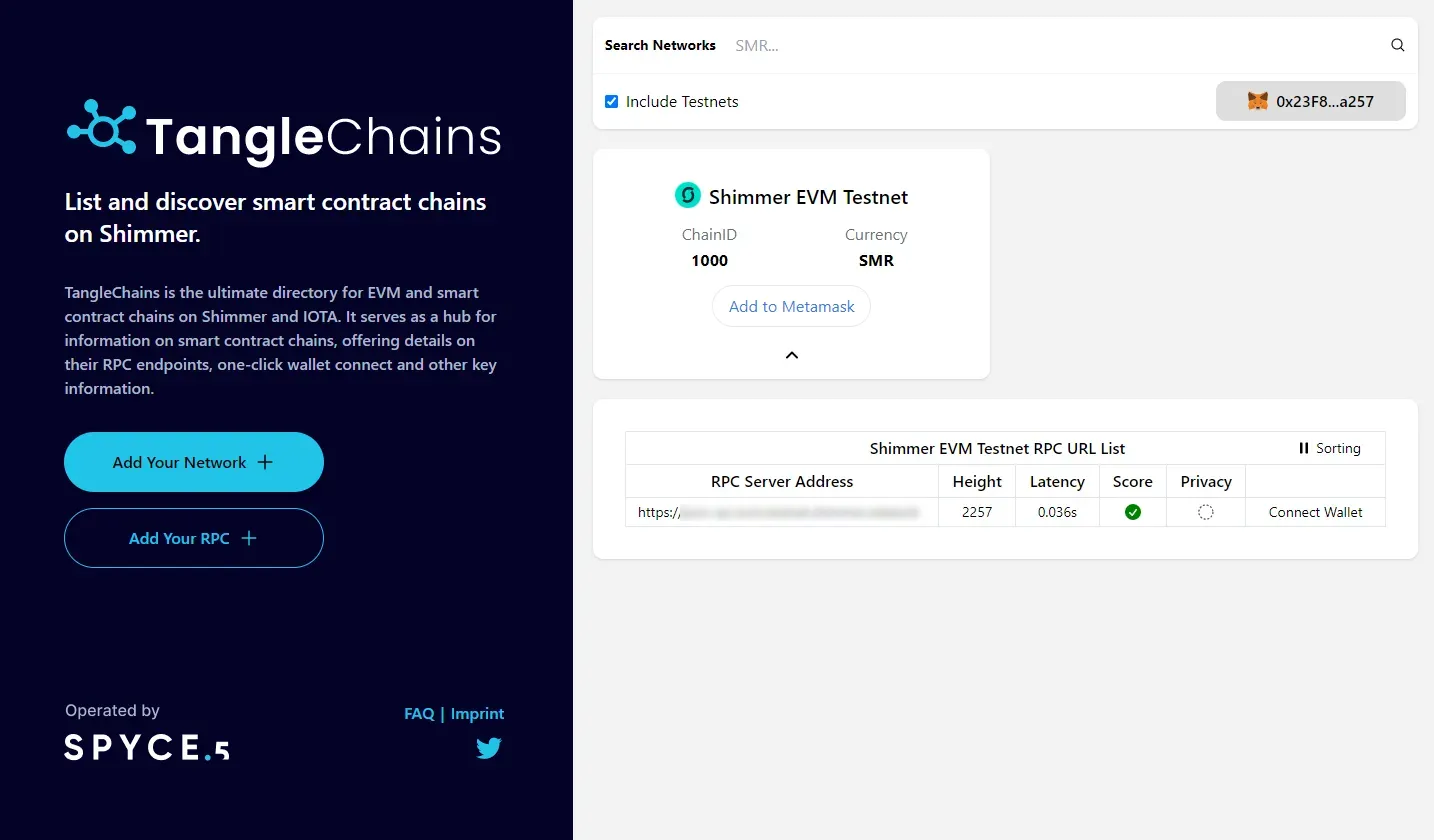The height and width of the screenshot is (840, 1434).
Task: Click the Add Your Network button
Action: coord(194,462)
